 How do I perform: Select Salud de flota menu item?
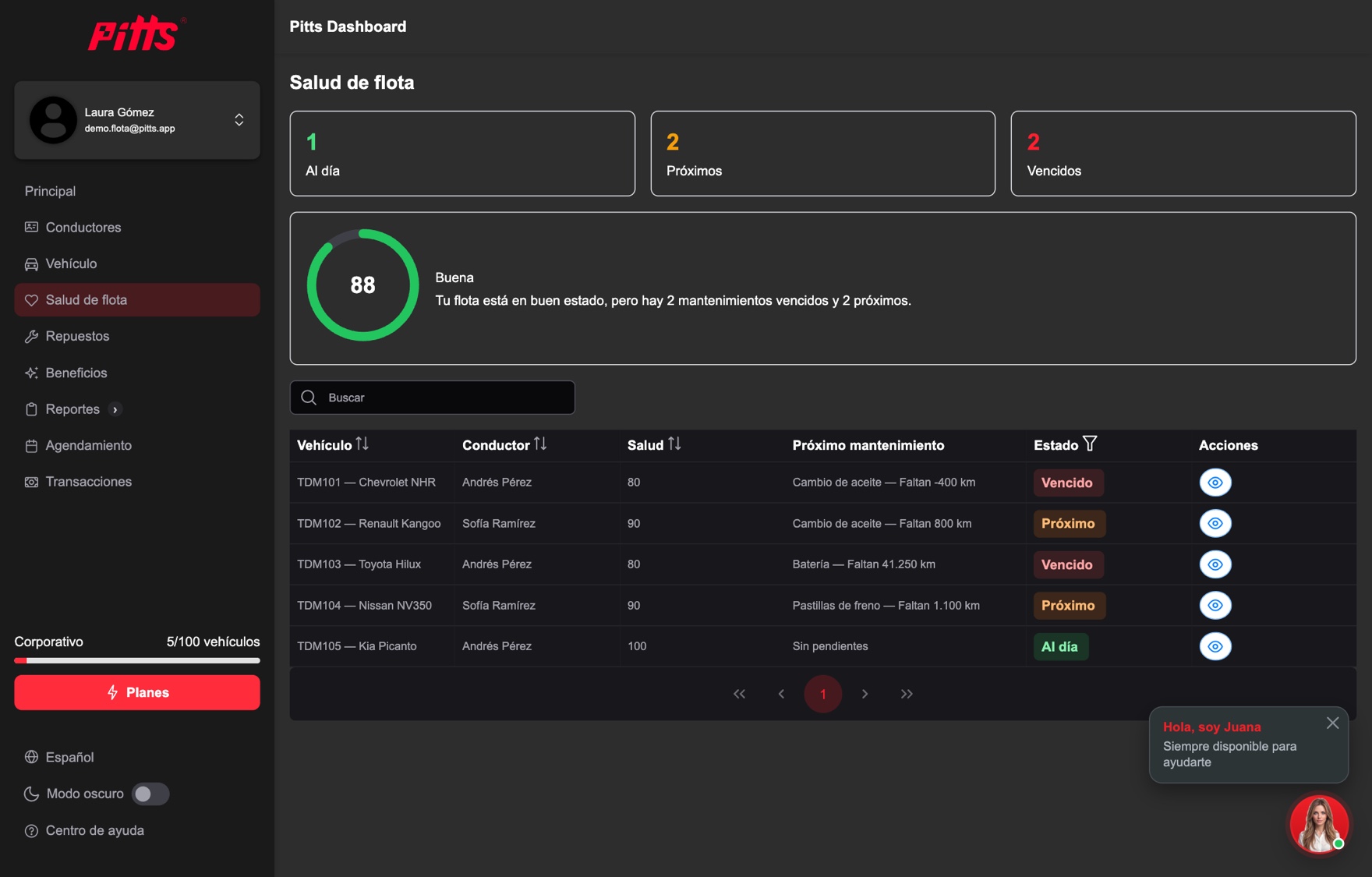click(137, 300)
